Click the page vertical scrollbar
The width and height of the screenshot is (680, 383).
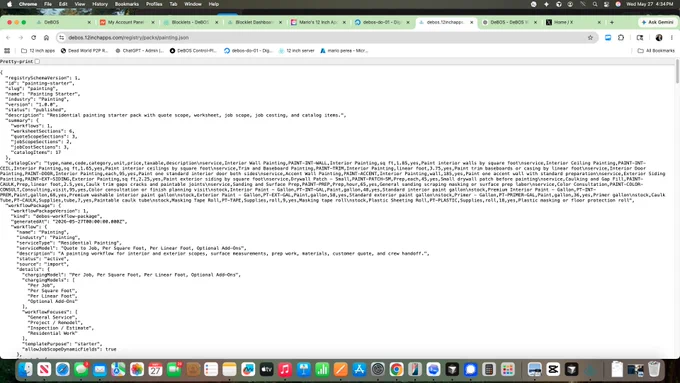[x=677, y=72]
